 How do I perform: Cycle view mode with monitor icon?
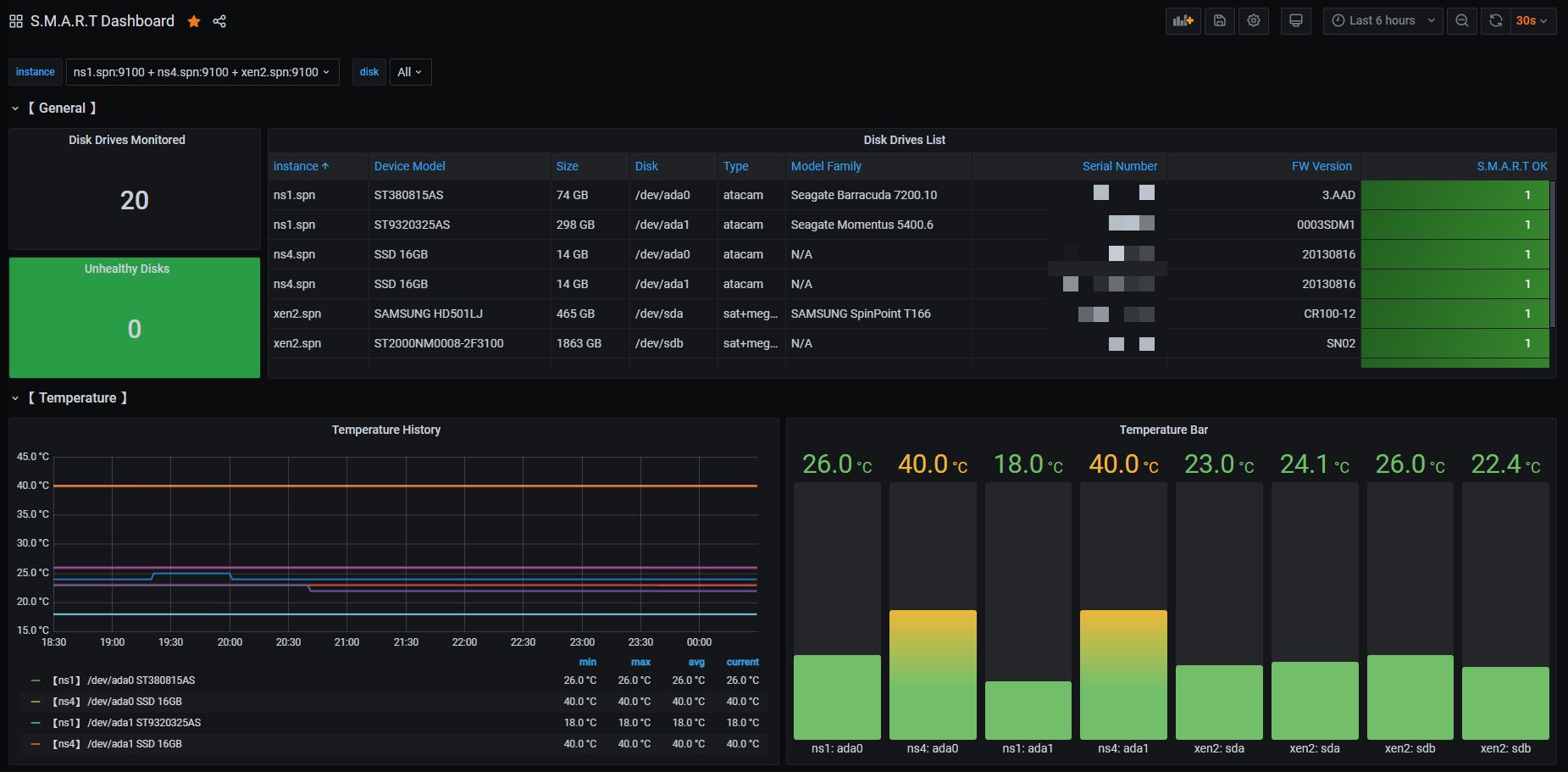click(1295, 21)
